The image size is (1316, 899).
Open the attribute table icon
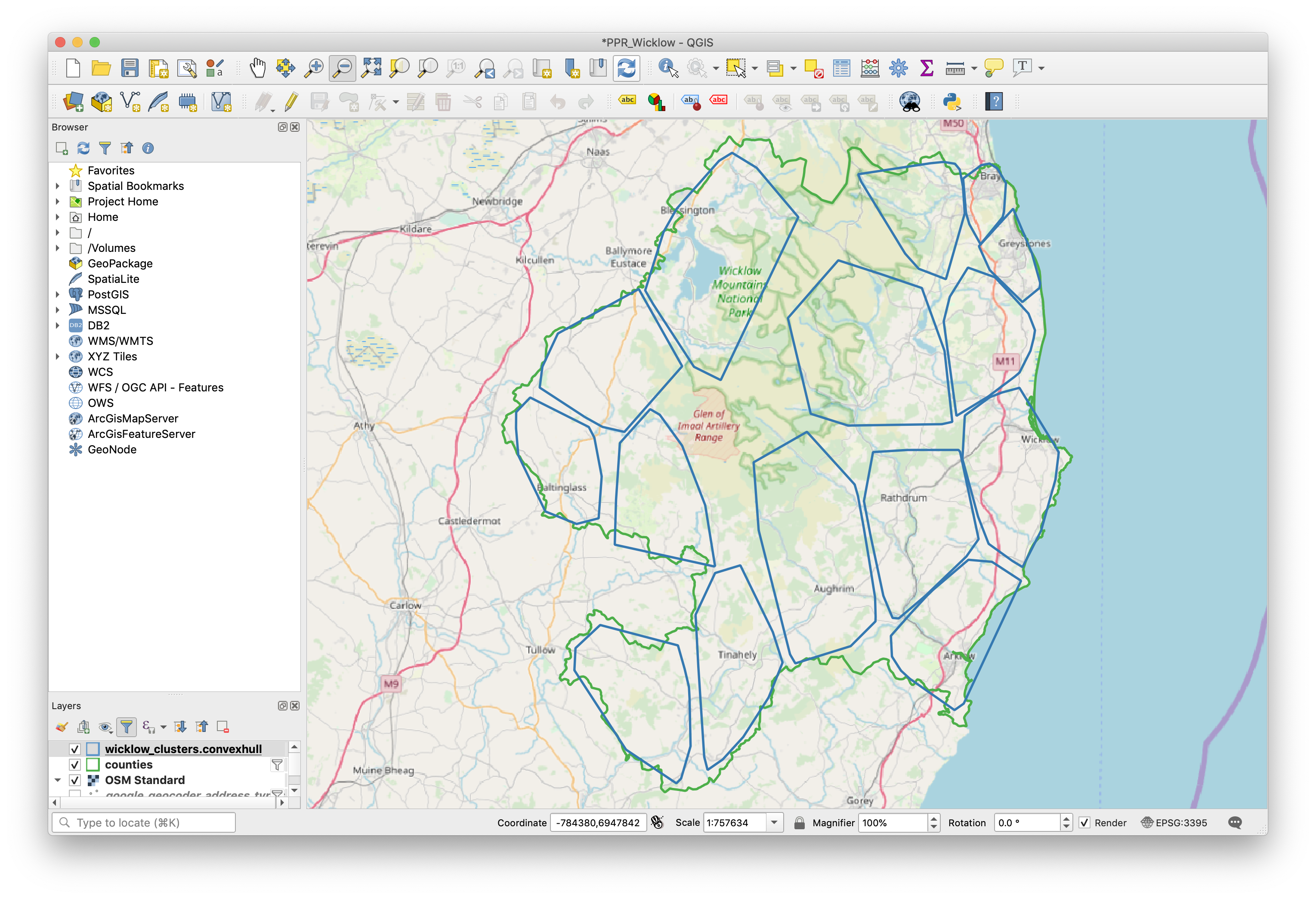pyautogui.click(x=841, y=68)
